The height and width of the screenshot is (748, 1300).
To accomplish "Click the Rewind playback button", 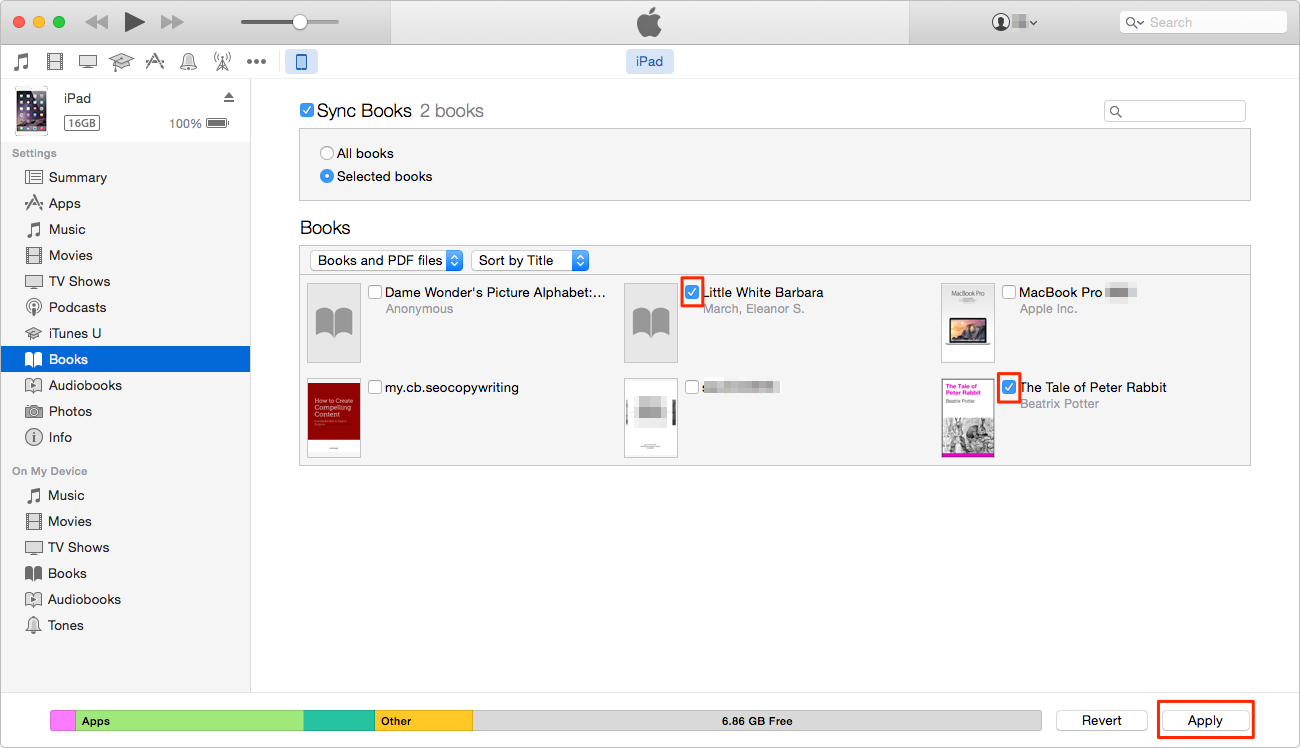I will (96, 22).
